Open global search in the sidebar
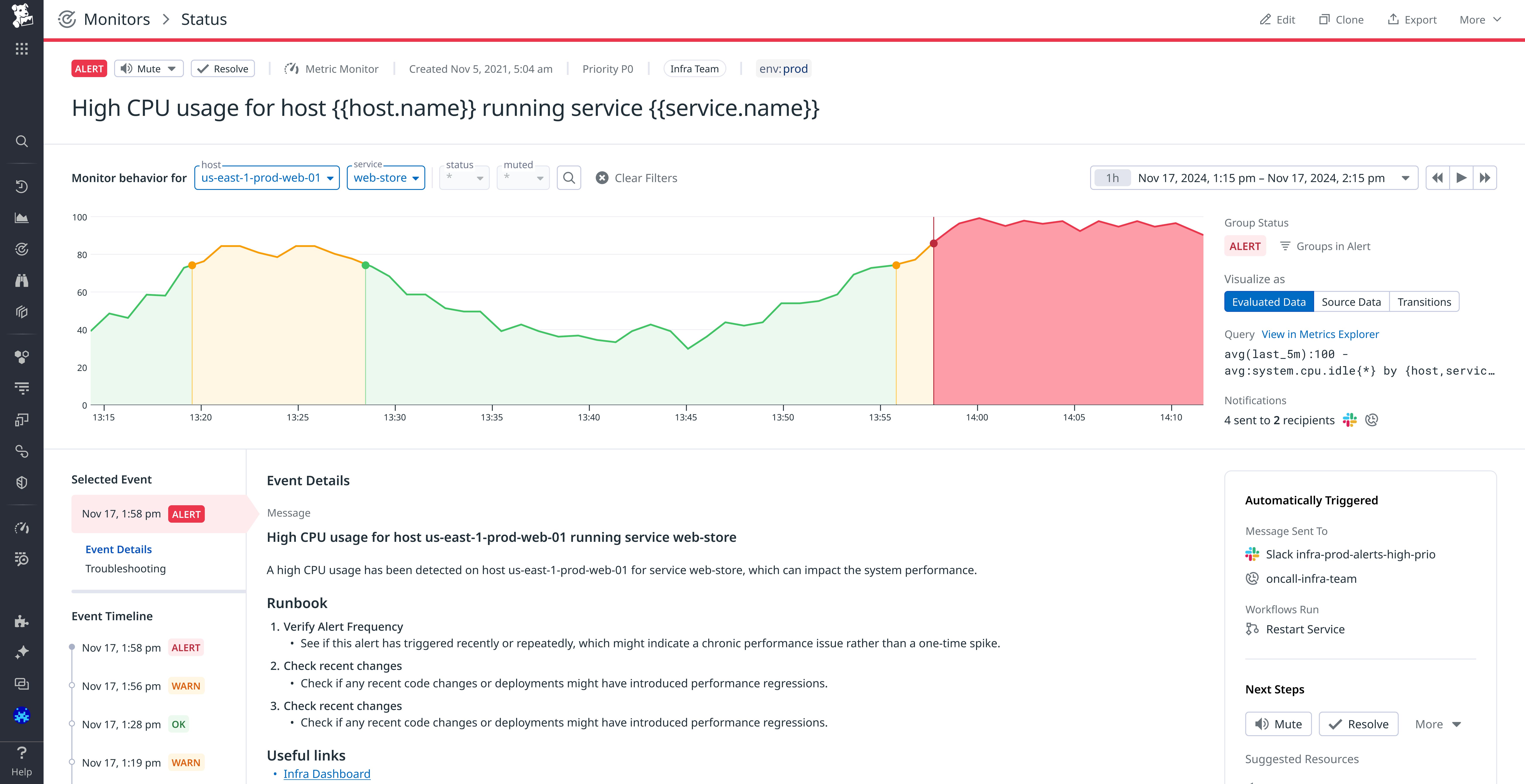 (22, 141)
